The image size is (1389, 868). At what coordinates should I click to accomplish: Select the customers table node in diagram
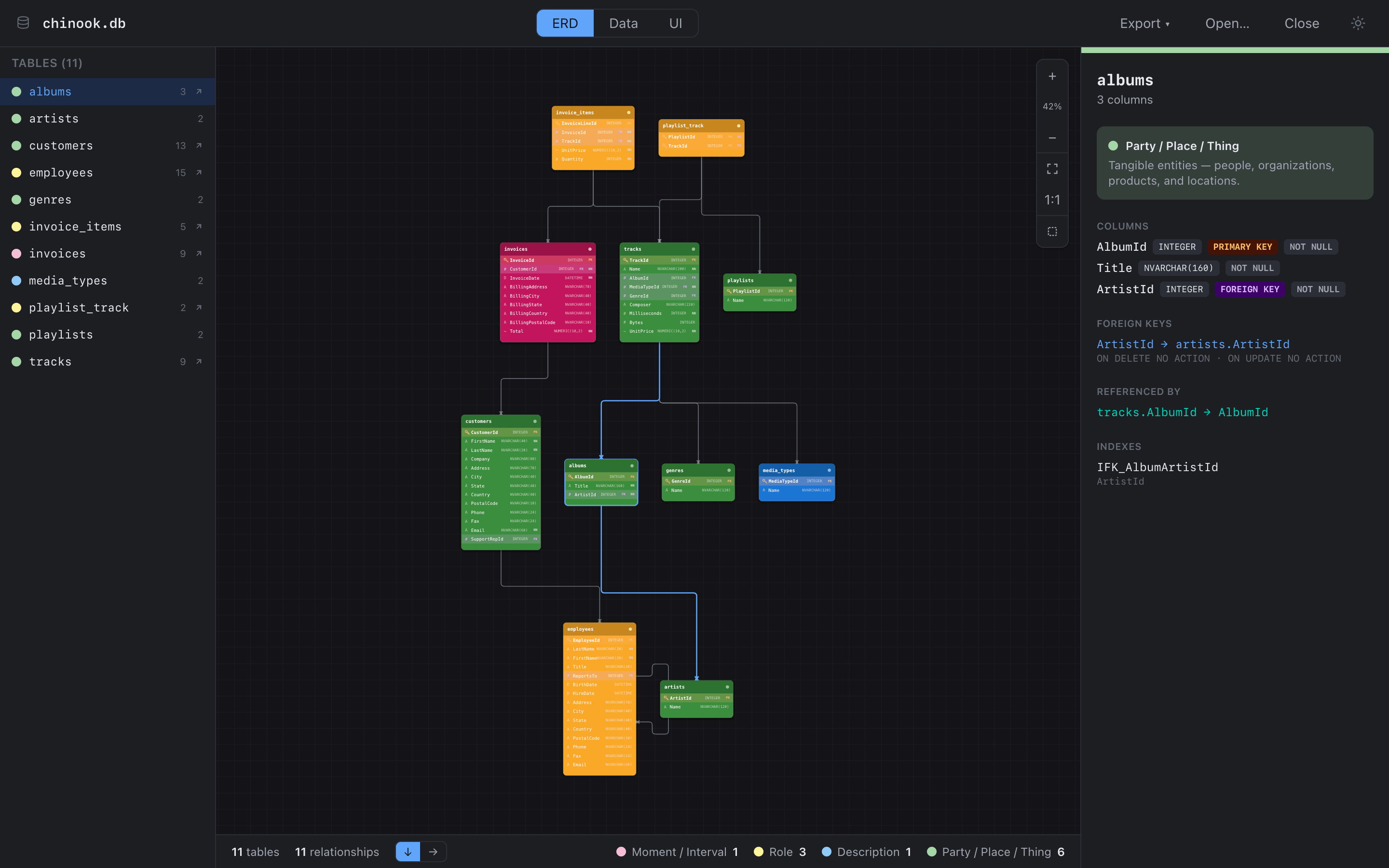[x=501, y=482]
